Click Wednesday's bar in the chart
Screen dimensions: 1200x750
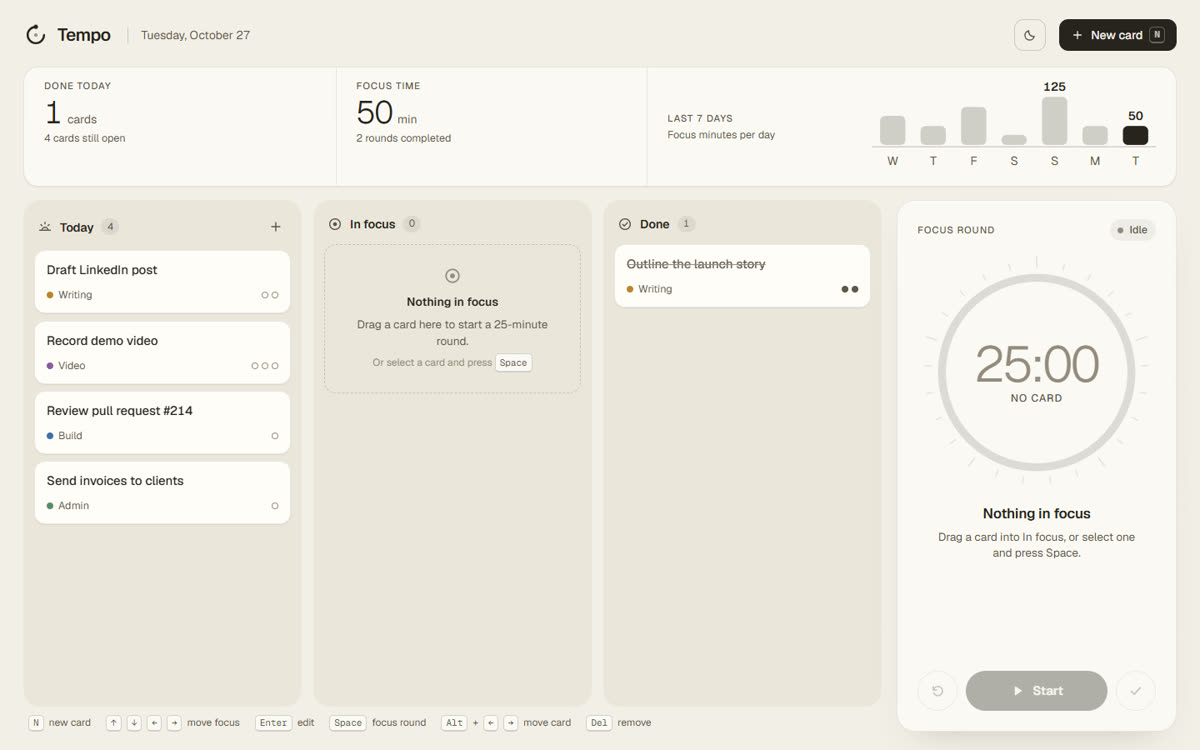tap(892, 131)
